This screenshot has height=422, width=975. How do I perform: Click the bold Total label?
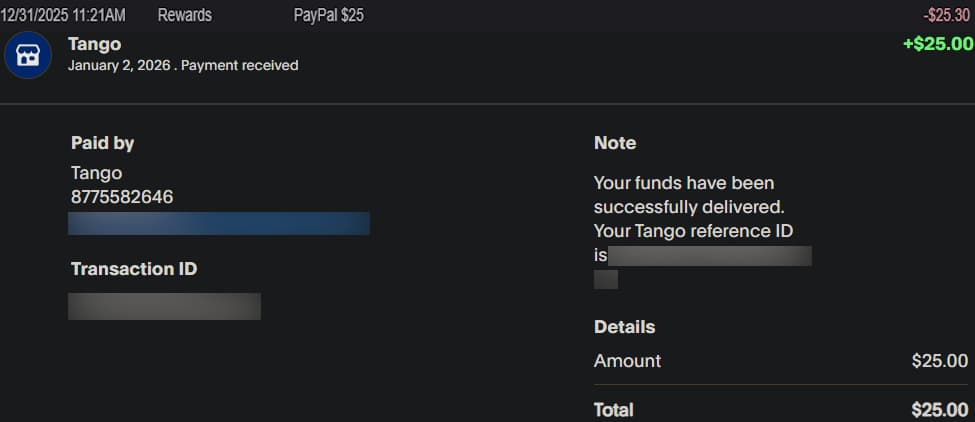pyautogui.click(x=613, y=410)
